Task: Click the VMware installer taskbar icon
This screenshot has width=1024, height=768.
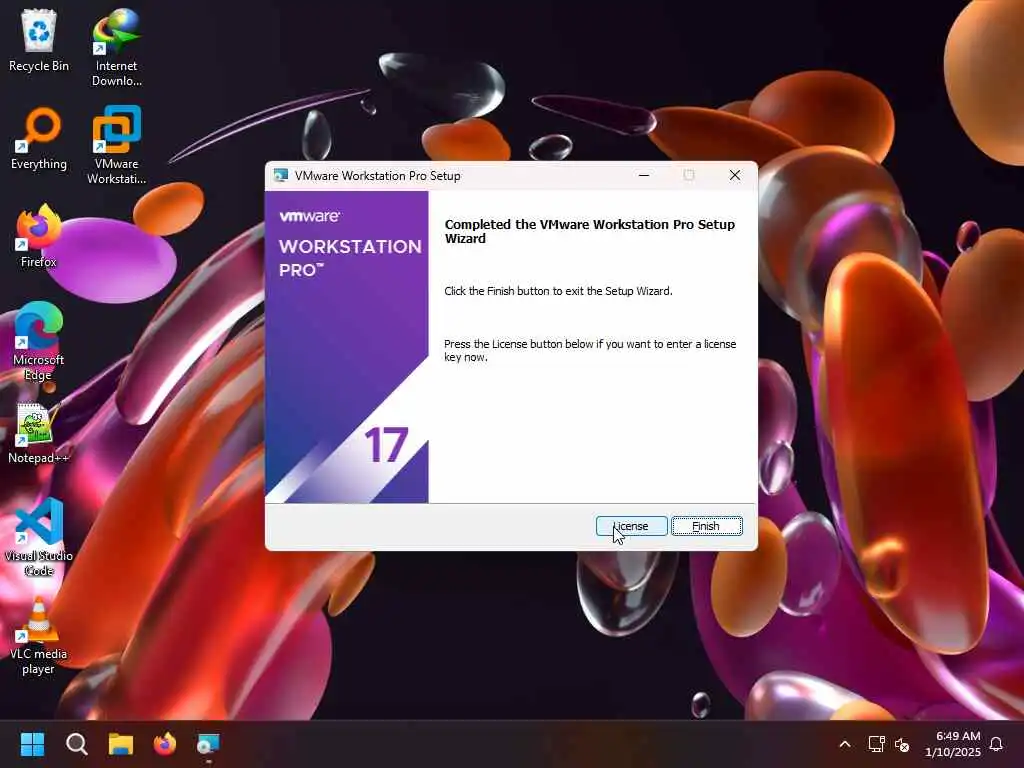Action: click(209, 744)
